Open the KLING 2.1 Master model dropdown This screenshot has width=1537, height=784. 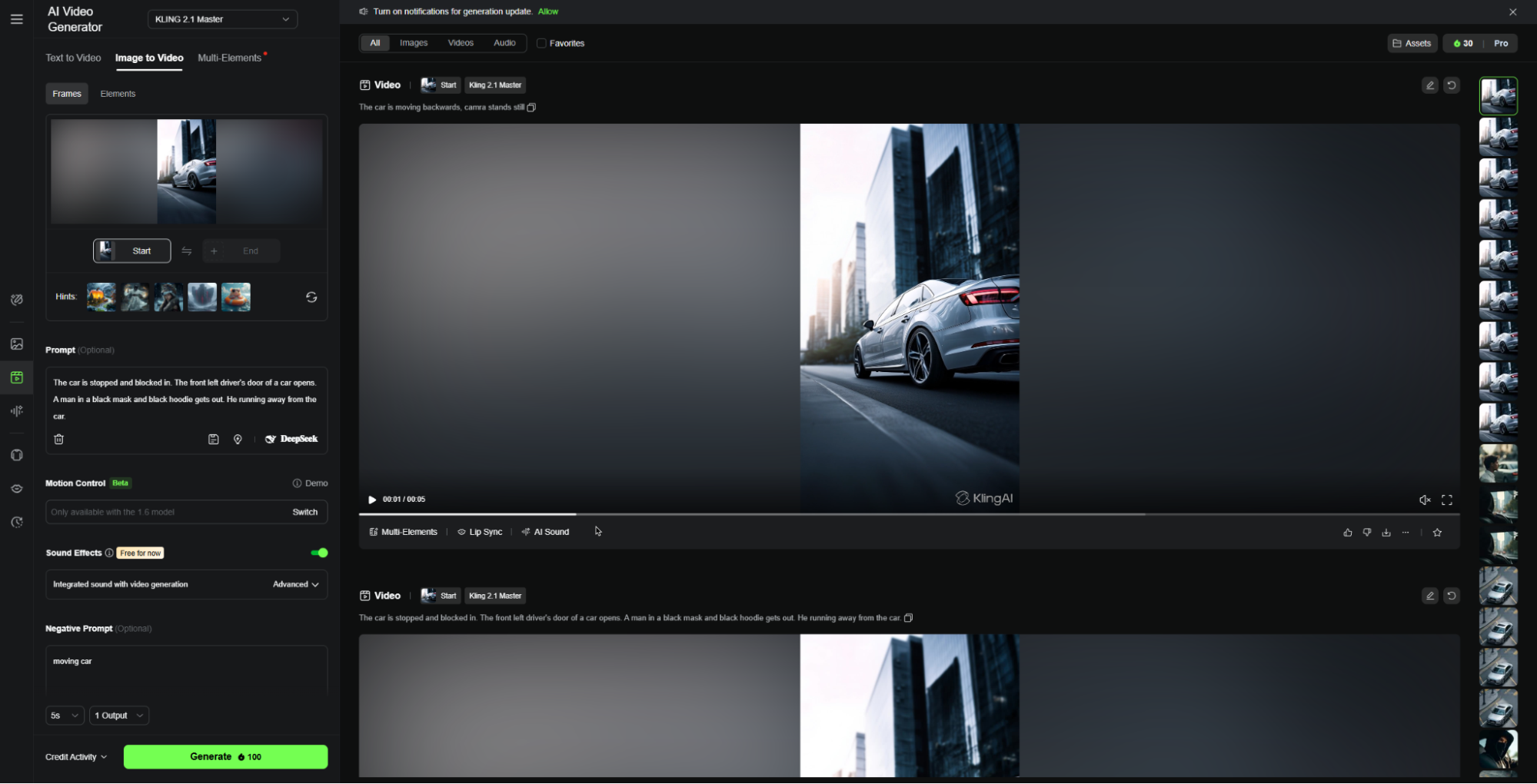click(222, 19)
